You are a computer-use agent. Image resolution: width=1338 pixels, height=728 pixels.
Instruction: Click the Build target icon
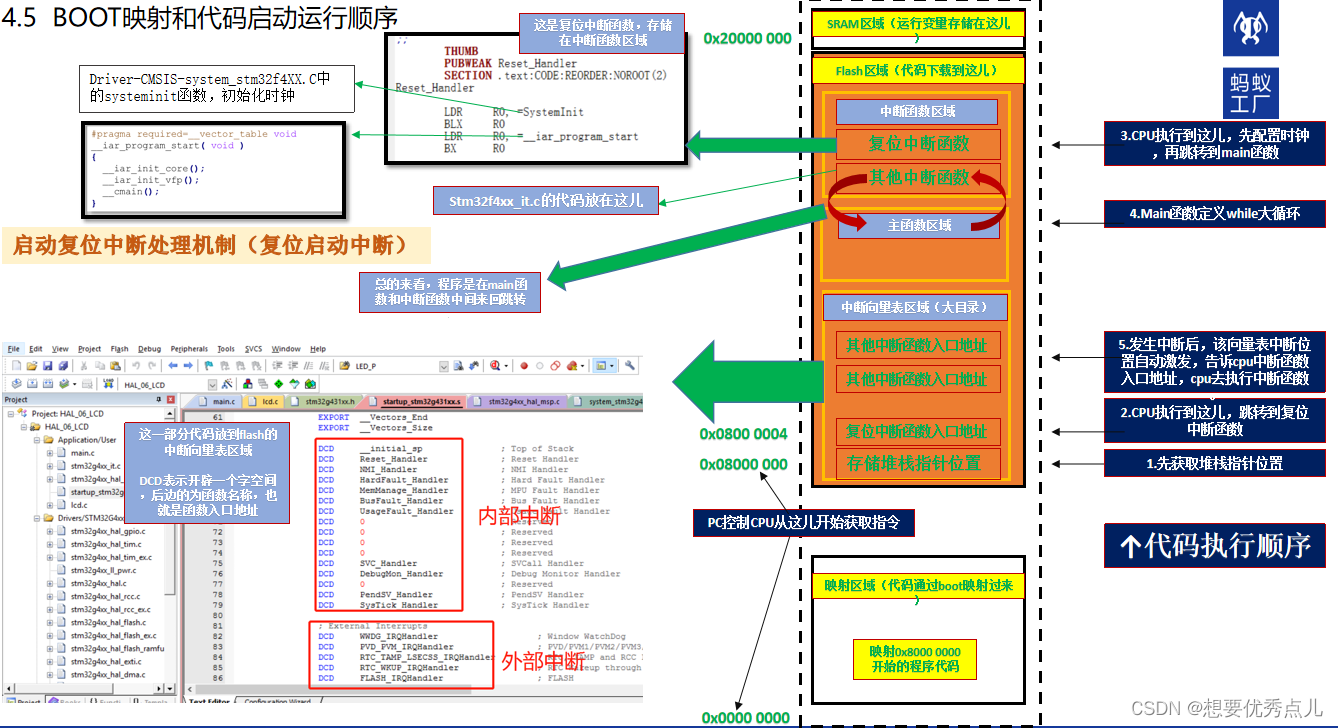32,384
